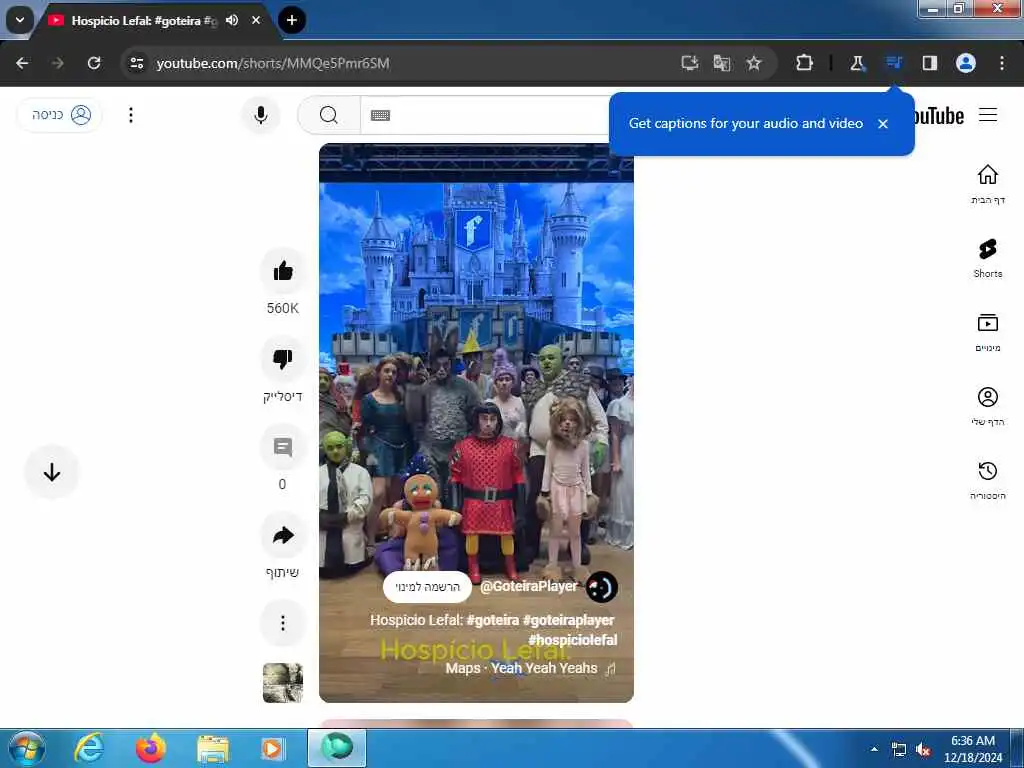Open more options for the Short
The width and height of the screenshot is (1024, 768).
pyautogui.click(x=283, y=623)
